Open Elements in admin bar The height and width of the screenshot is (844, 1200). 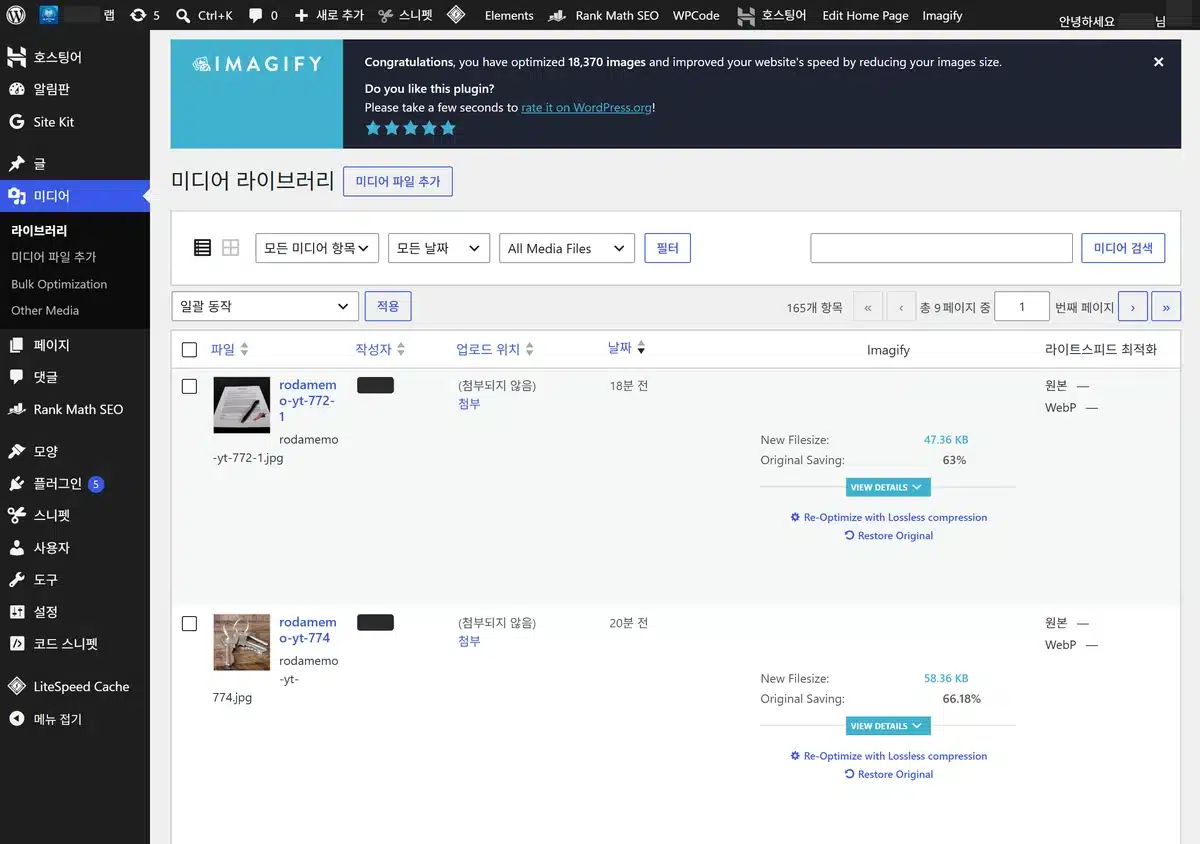click(x=509, y=15)
